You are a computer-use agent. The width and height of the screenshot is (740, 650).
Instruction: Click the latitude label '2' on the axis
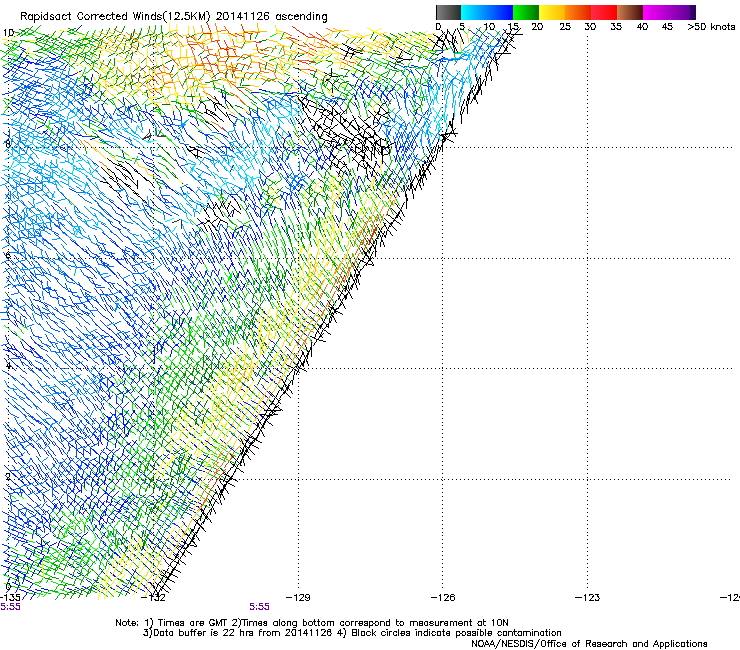[x=8, y=476]
